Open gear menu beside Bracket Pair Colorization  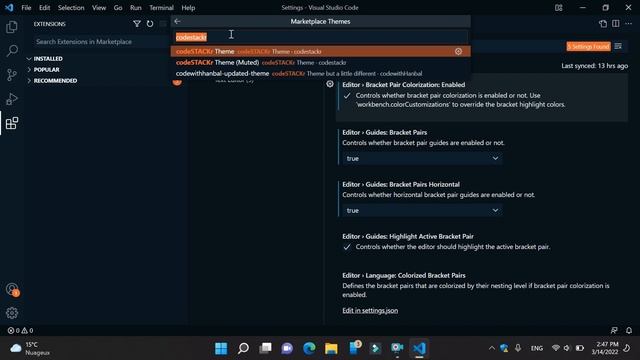click(x=330, y=84)
